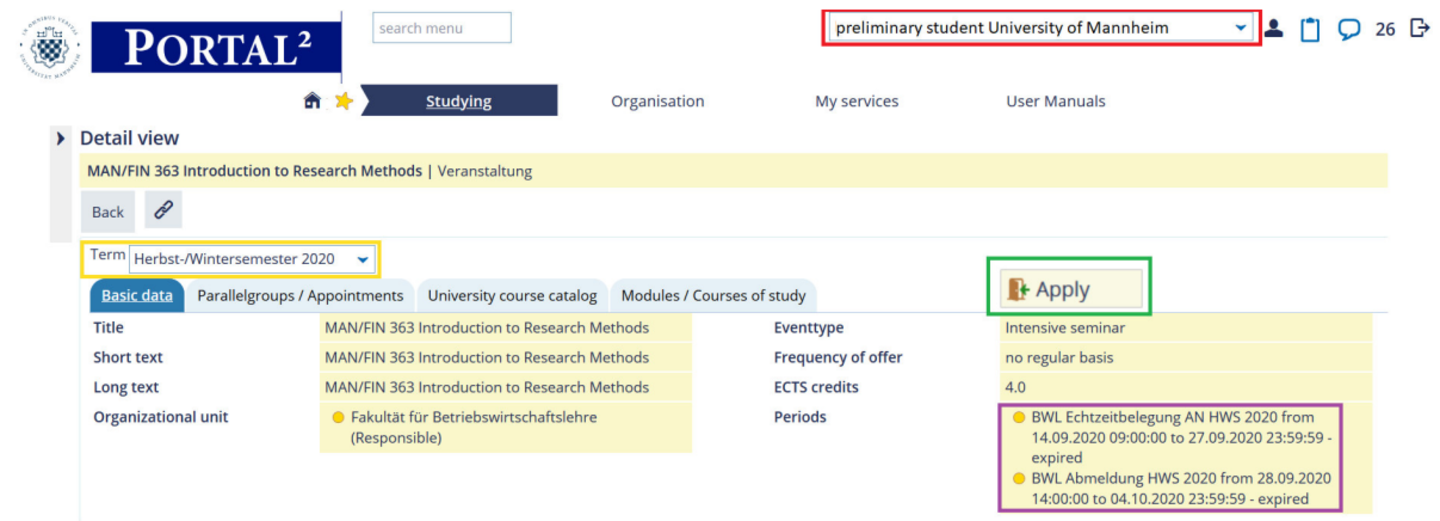The width and height of the screenshot is (1440, 521).
Task: Click the Periods label
Action: coord(800,417)
